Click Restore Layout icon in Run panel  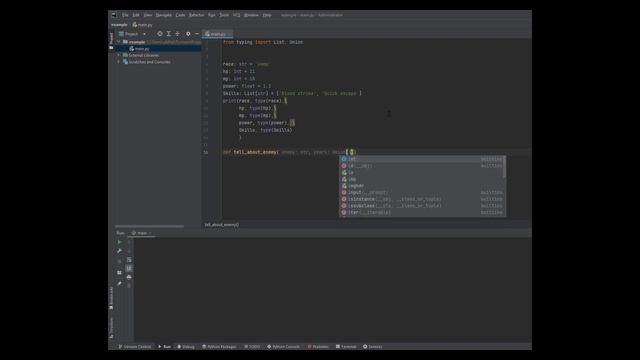(x=120, y=273)
